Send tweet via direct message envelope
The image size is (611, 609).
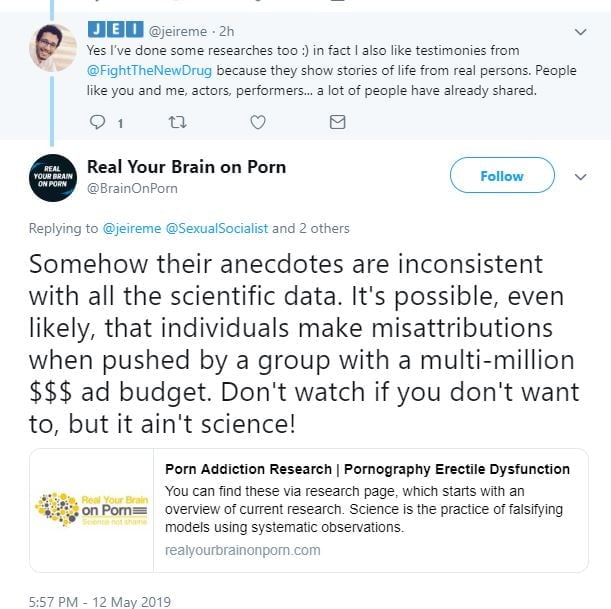tap(337, 122)
